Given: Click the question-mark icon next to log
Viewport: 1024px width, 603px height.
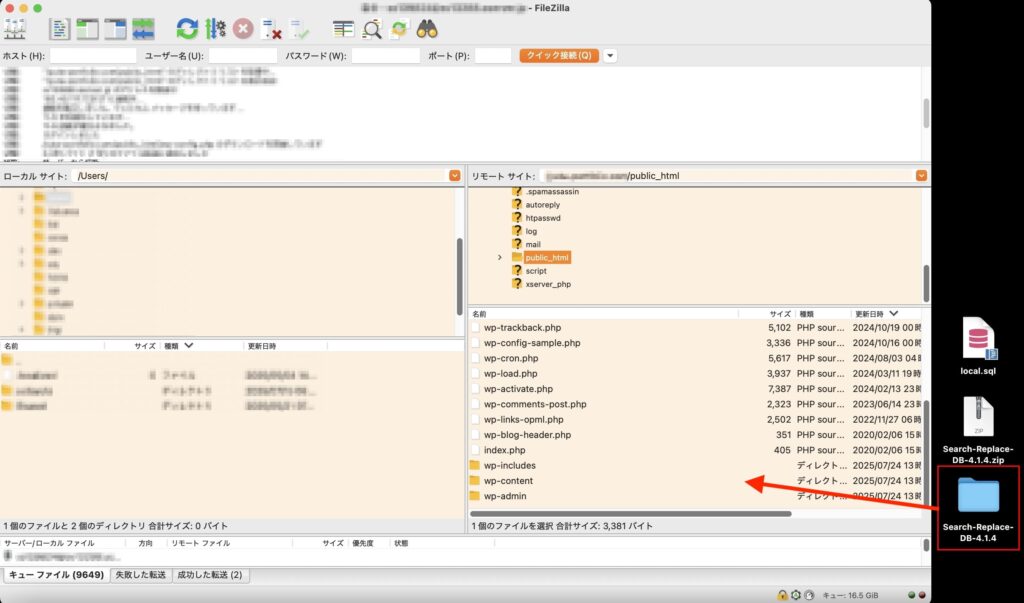Looking at the screenshot, I should (517, 231).
